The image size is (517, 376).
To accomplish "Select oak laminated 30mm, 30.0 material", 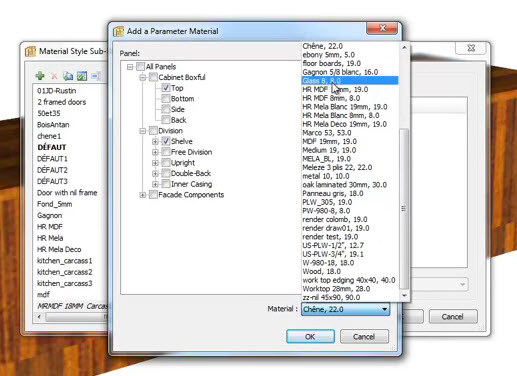I will pyautogui.click(x=350, y=185).
